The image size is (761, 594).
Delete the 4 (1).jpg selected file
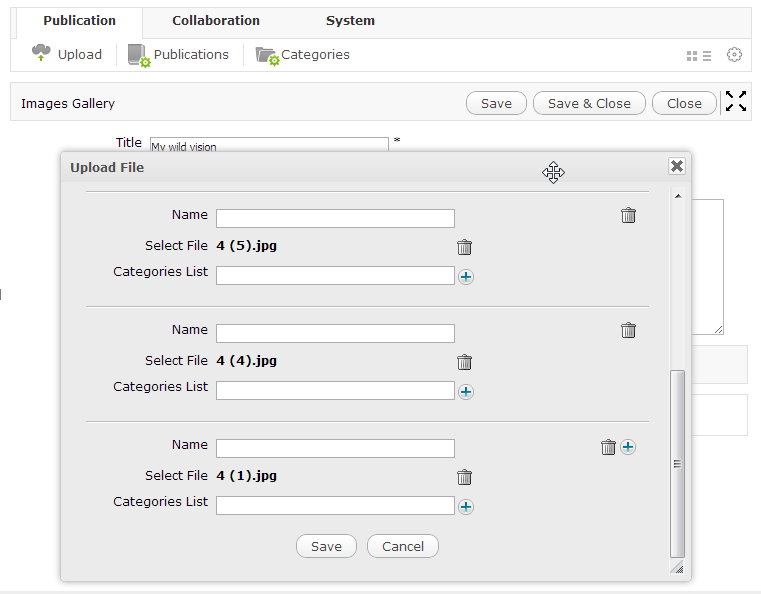[x=464, y=477]
